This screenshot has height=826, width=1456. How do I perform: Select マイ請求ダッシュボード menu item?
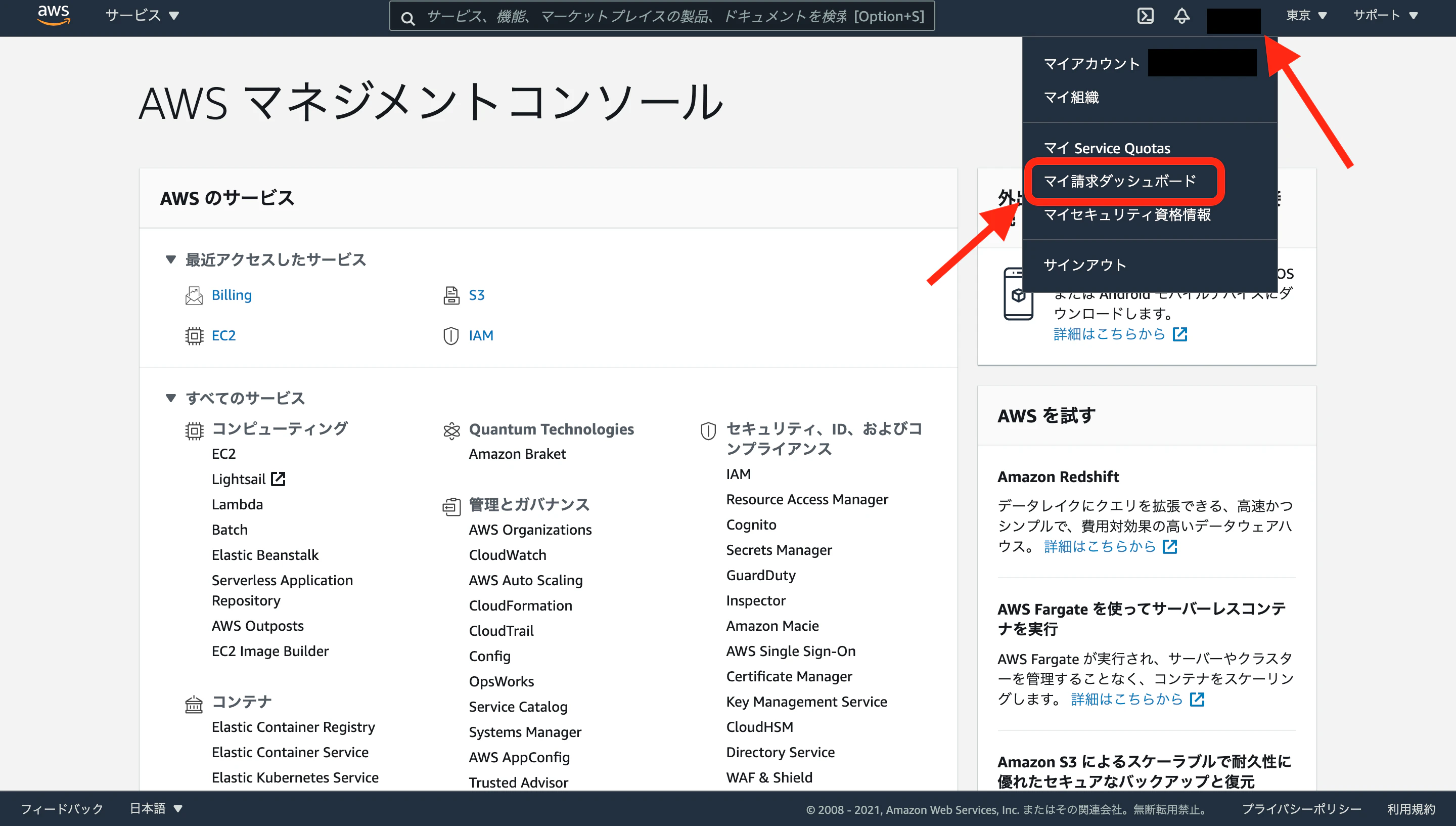(x=1120, y=181)
